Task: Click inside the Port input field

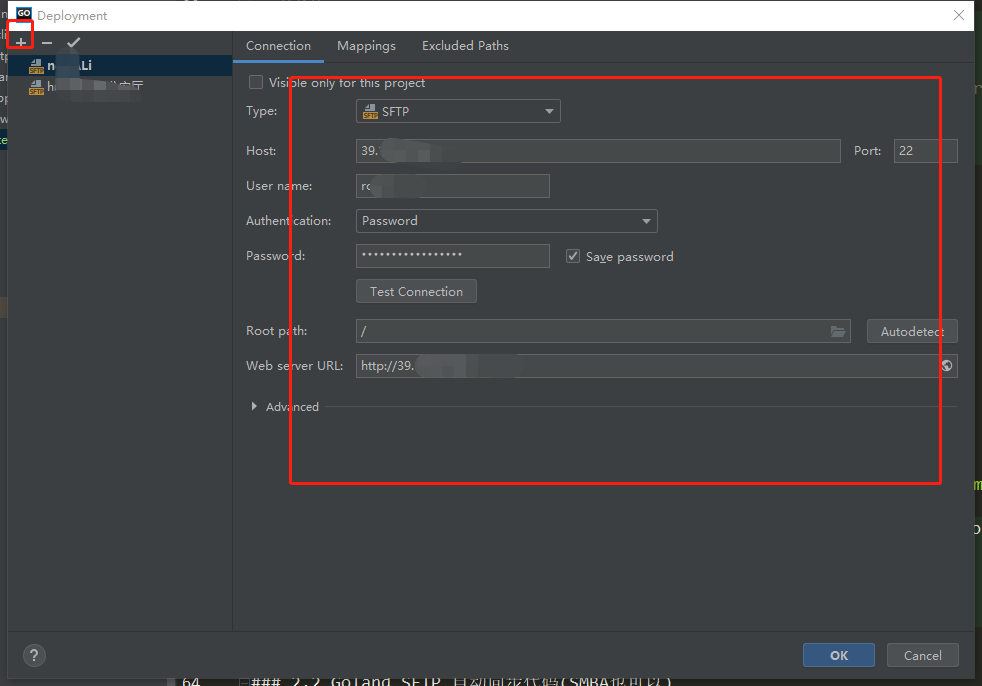Action: pyautogui.click(x=924, y=150)
